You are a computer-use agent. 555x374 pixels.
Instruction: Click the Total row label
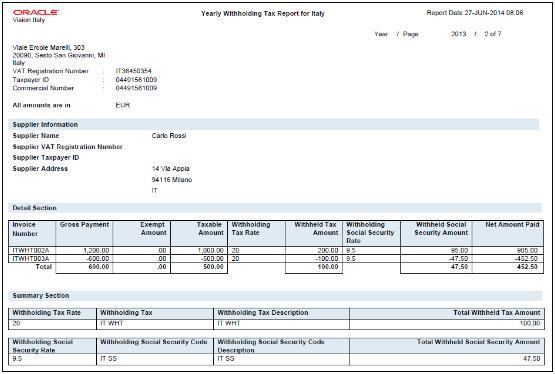[x=44, y=267]
